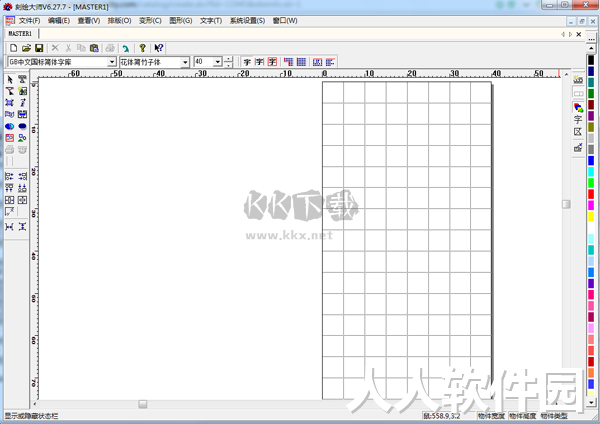Switch to the MASTER1 document tab
Viewport: 600px width, 424px height.
(20, 34)
